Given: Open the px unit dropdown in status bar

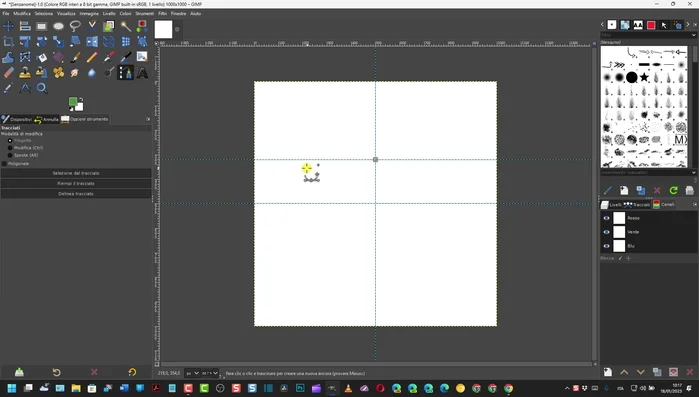Looking at the screenshot, I should point(192,373).
